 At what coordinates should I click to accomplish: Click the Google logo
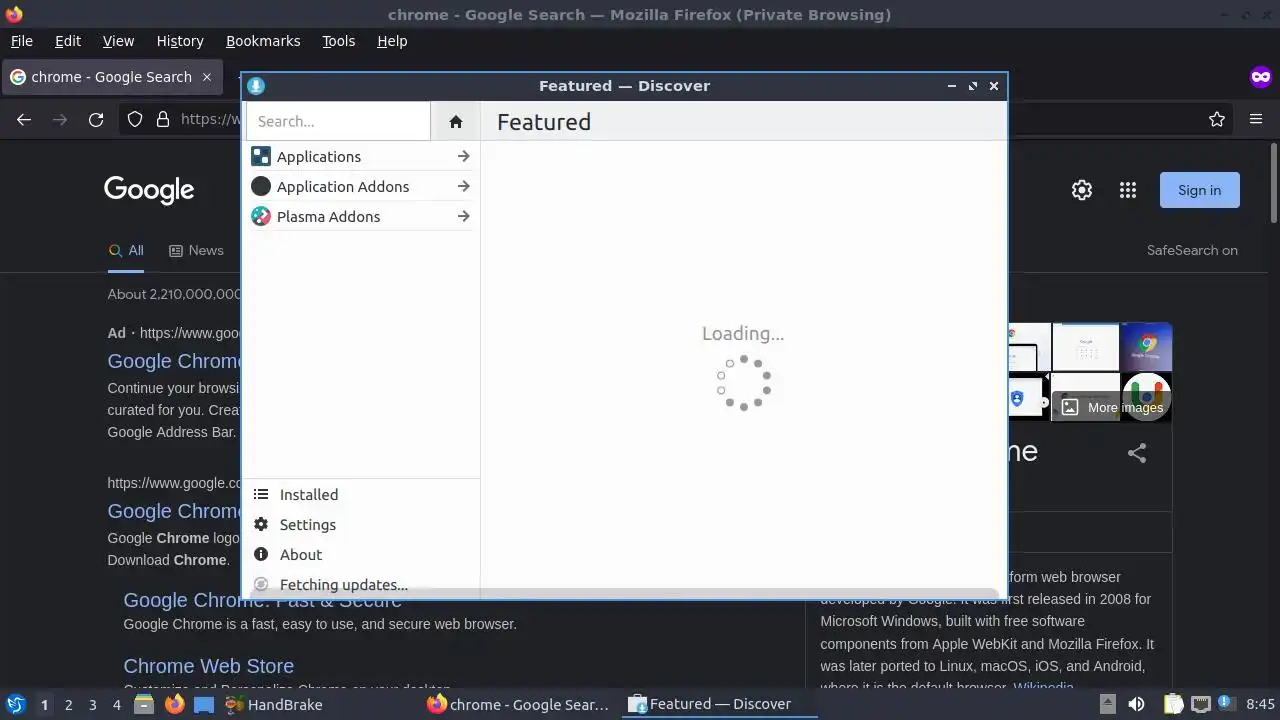149,190
